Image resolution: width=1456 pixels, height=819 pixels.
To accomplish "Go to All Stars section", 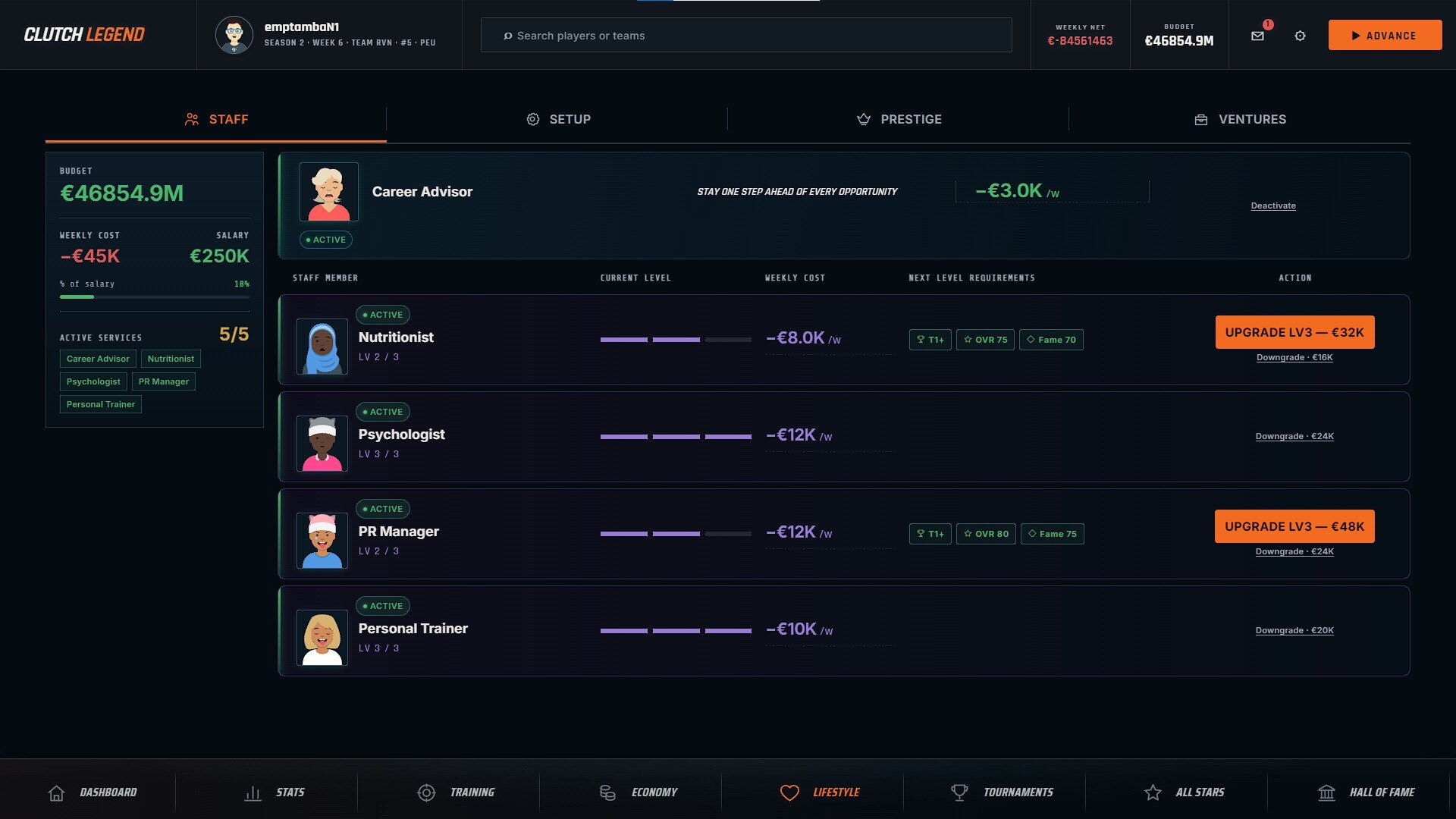I will (x=1184, y=792).
